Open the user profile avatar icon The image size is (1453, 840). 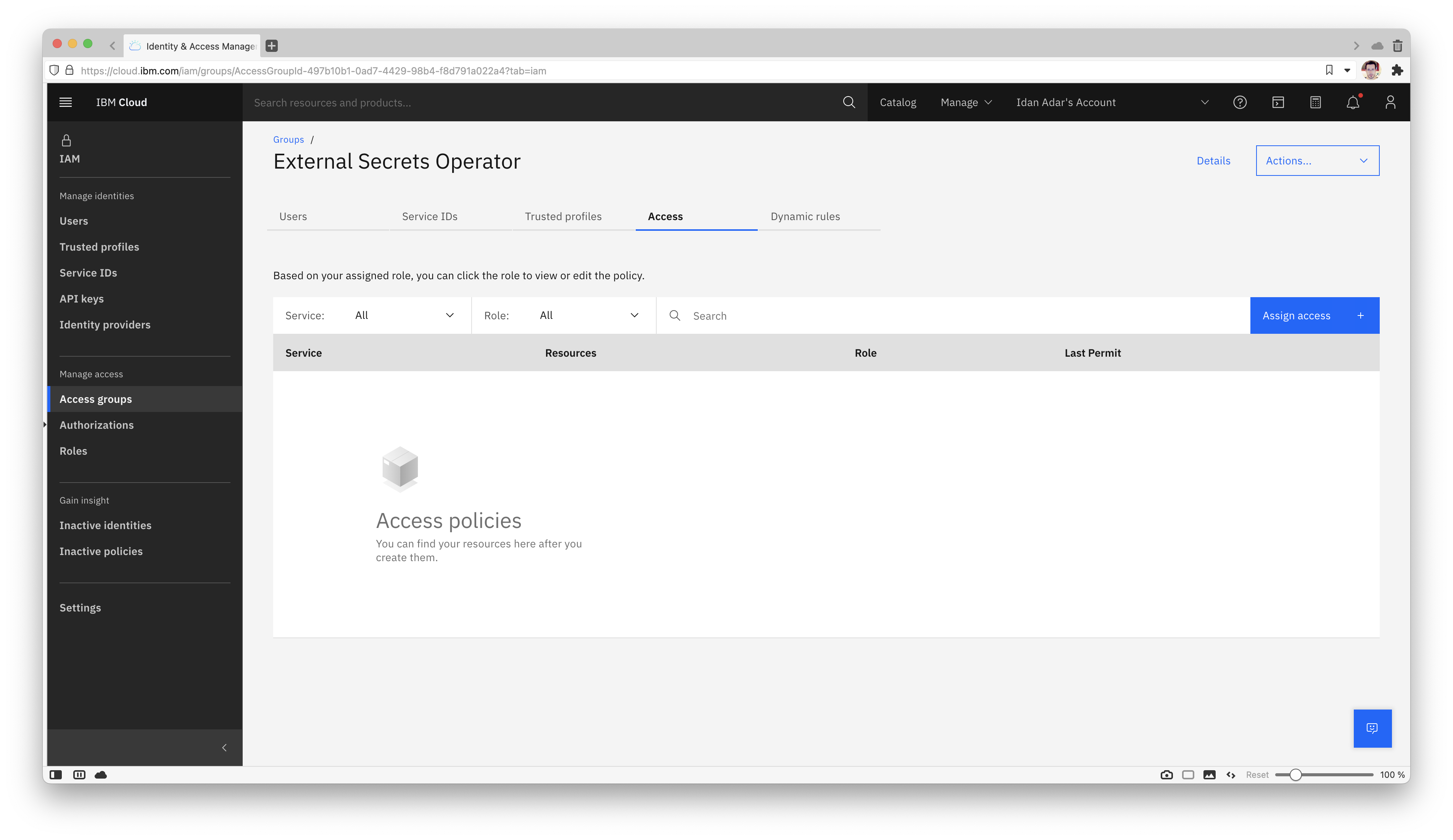coord(1390,102)
